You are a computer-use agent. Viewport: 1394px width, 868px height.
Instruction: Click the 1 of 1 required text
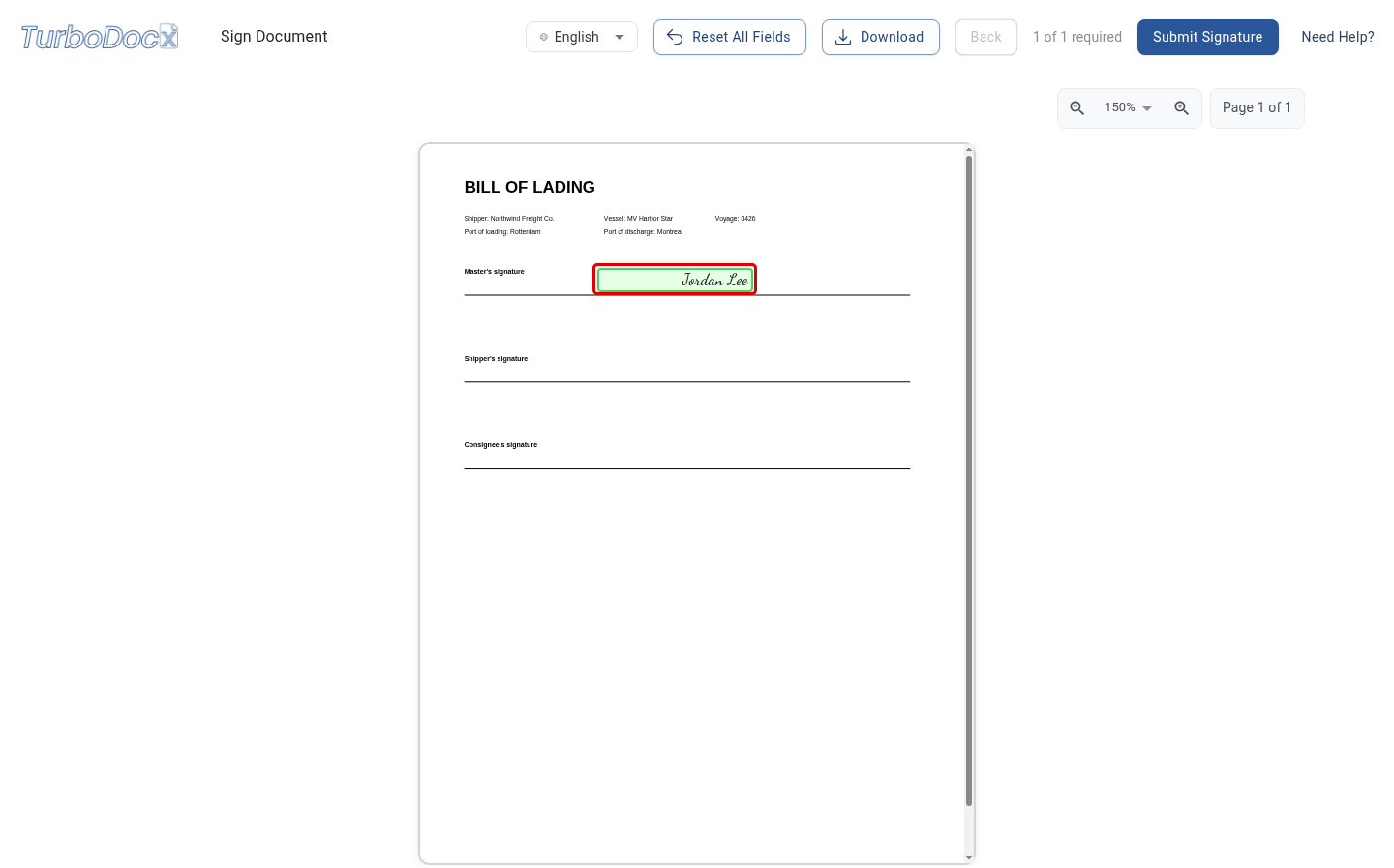coord(1077,37)
